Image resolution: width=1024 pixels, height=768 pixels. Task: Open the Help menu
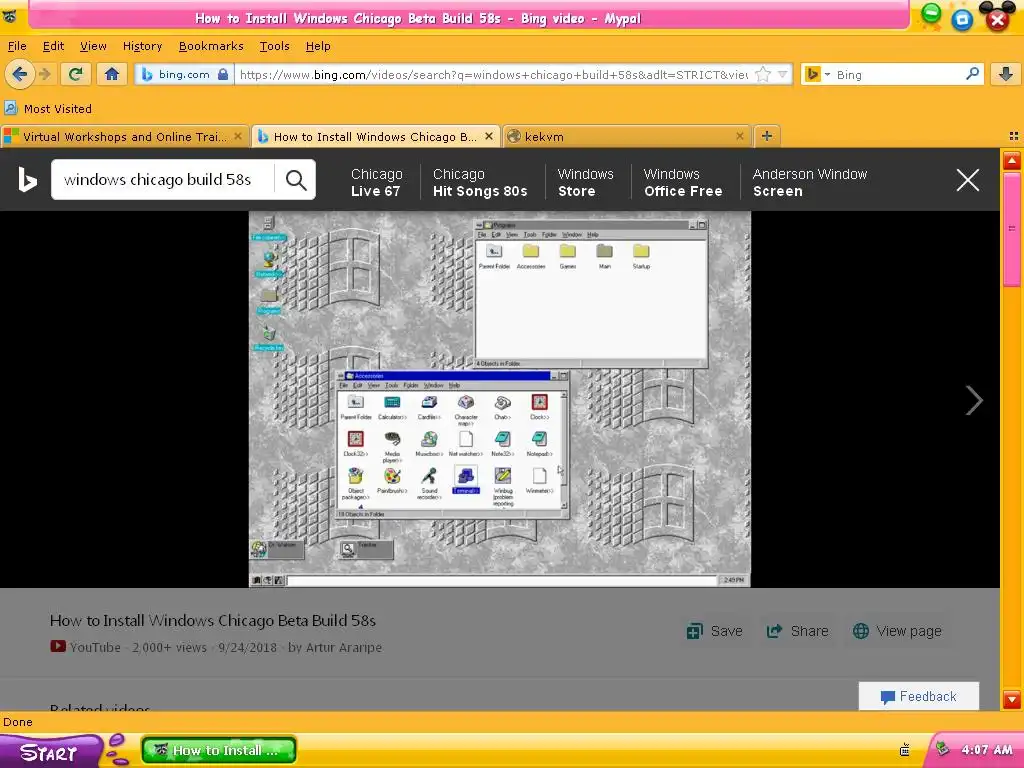pyautogui.click(x=318, y=46)
